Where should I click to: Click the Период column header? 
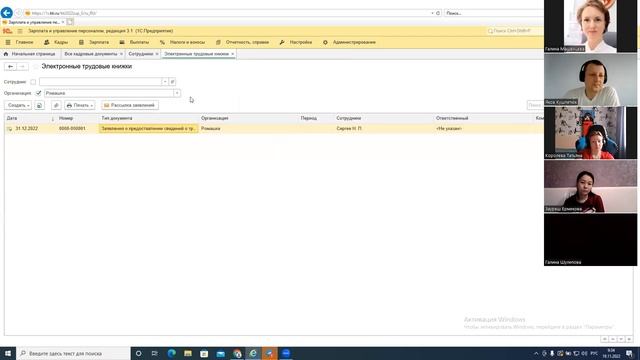pyautogui.click(x=316, y=118)
